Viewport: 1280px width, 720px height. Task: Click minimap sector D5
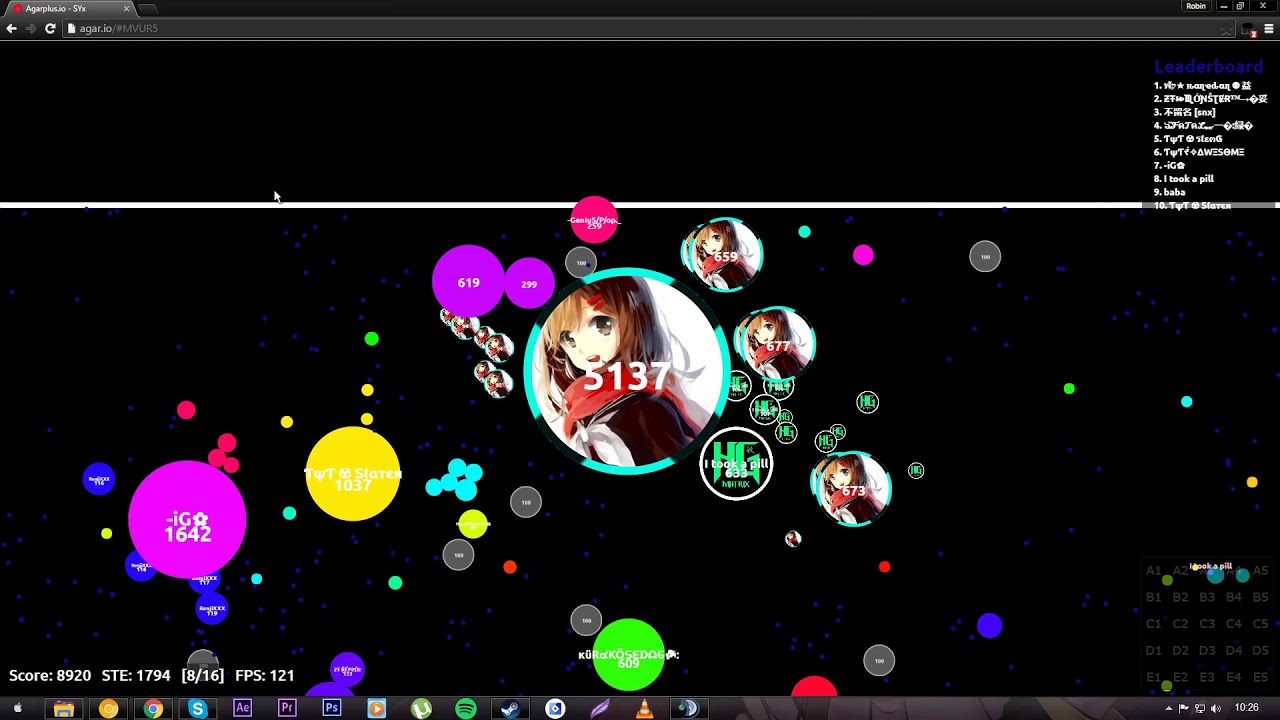(1260, 651)
